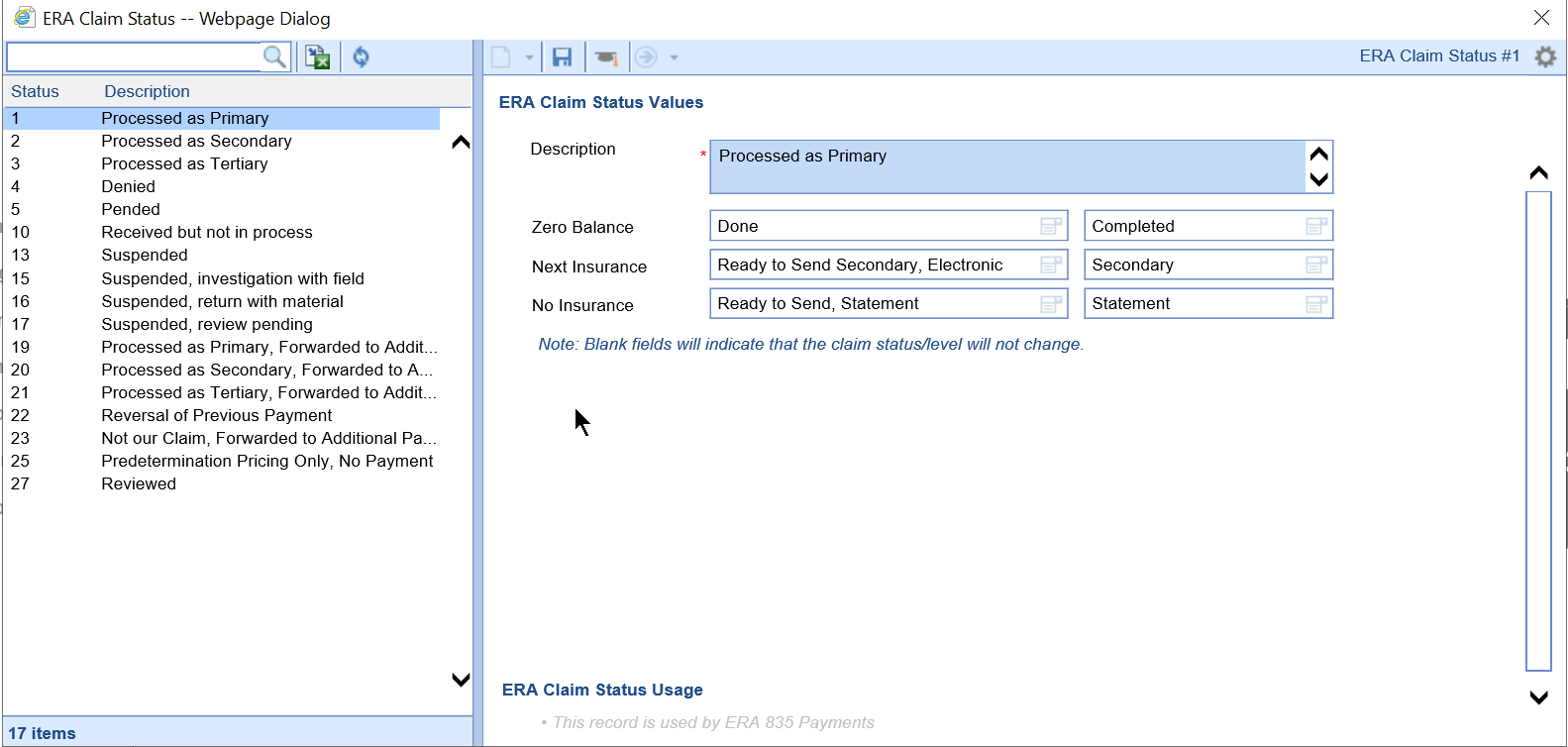Image resolution: width=1568 pixels, height=747 pixels.
Task: Select 'Not our Claim, Forwarded' row
Action: click(x=222, y=438)
